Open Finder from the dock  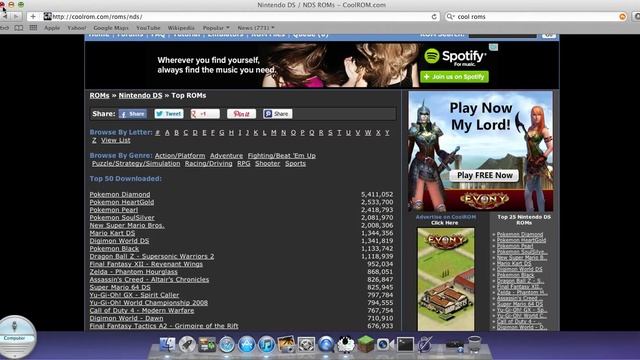(167, 344)
